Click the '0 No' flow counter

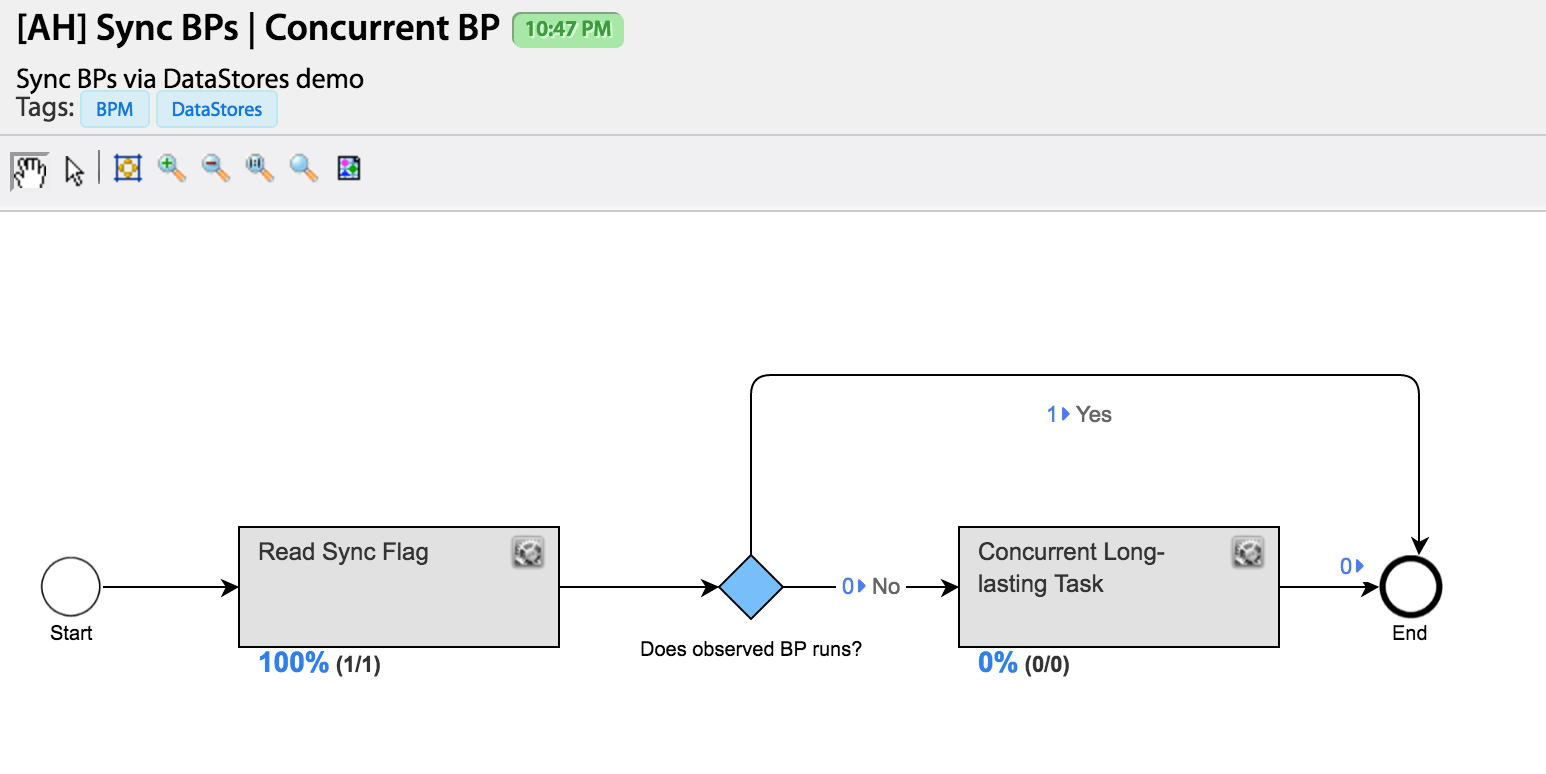[x=871, y=586]
